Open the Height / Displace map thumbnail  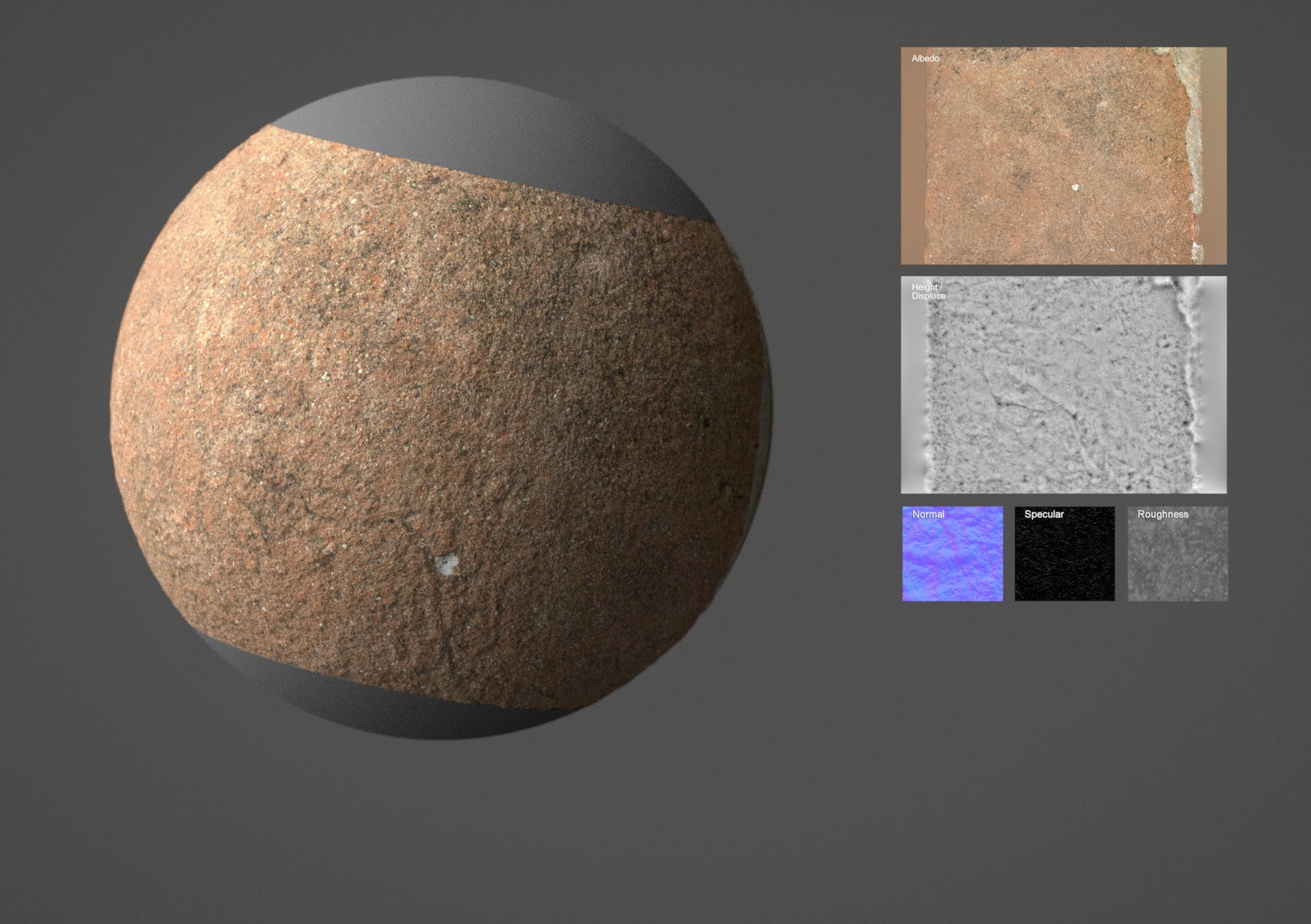pos(1063,385)
